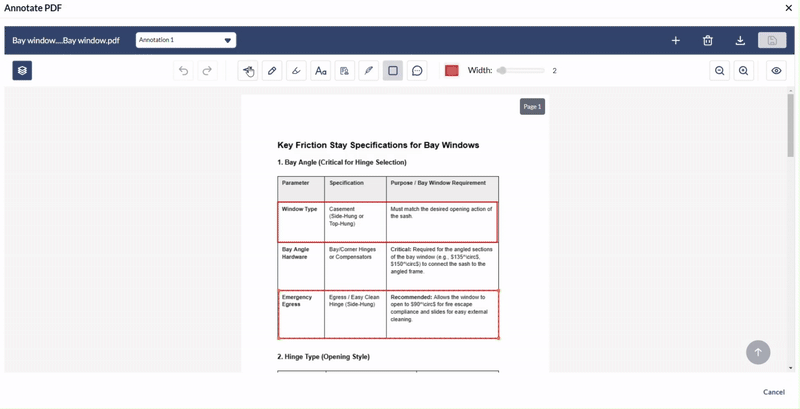The image size is (800, 409).
Task: Click the save disk icon
Action: (x=772, y=40)
